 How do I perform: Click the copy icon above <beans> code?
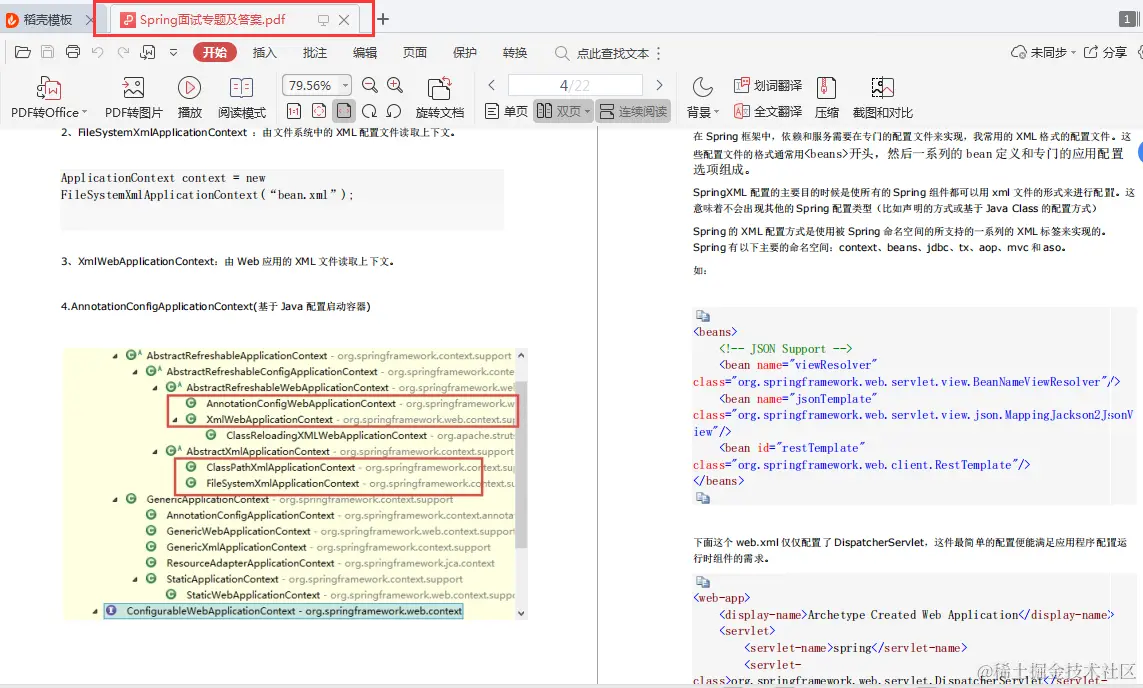pyautogui.click(x=703, y=316)
